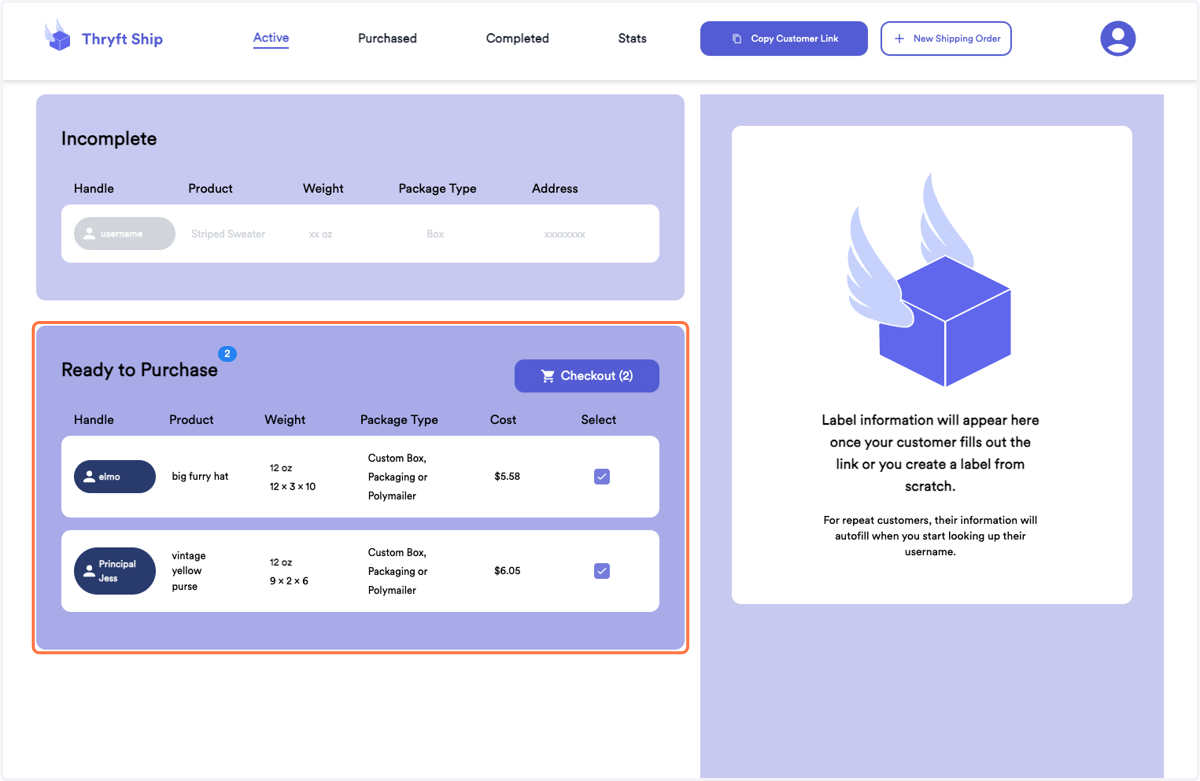Open the Purchased tab
The height and width of the screenshot is (781, 1200).
pos(387,39)
